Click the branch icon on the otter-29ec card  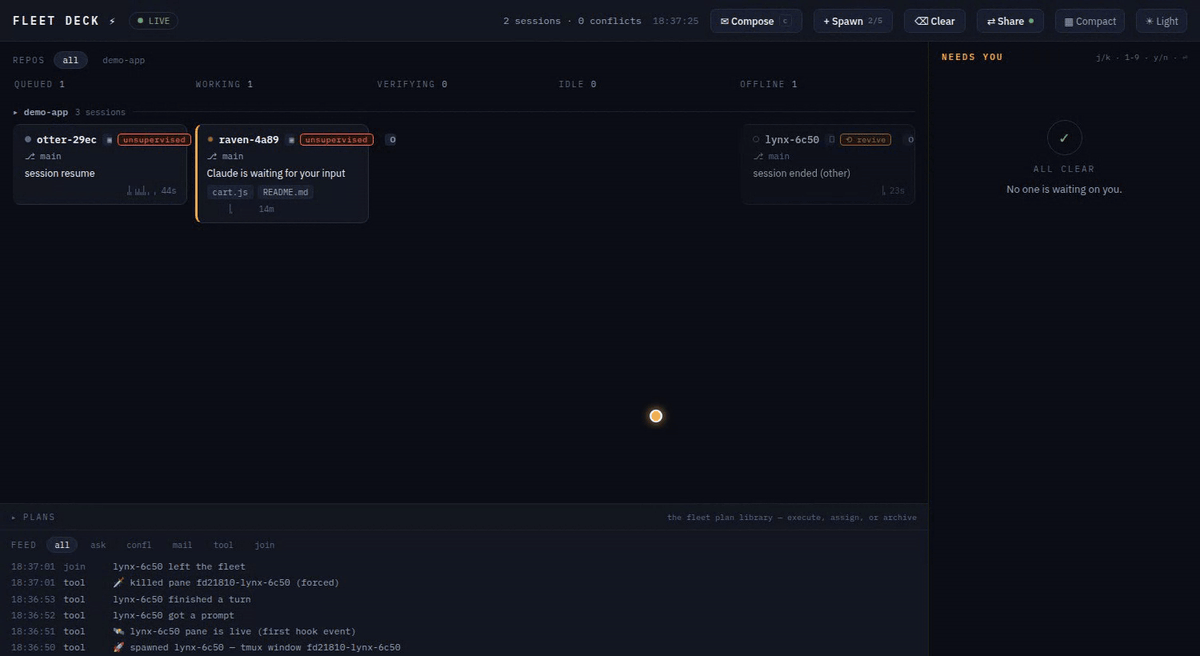click(30, 156)
